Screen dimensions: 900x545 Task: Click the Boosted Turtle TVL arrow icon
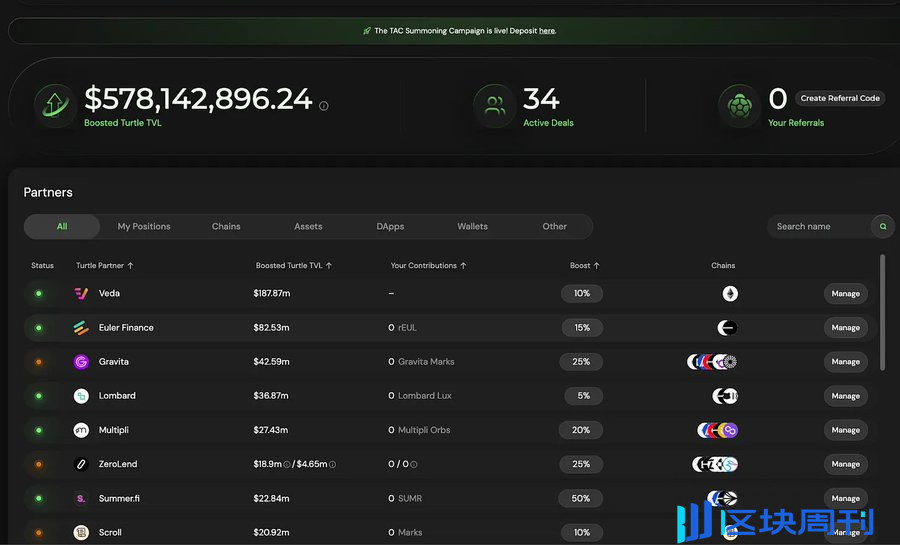(55, 106)
